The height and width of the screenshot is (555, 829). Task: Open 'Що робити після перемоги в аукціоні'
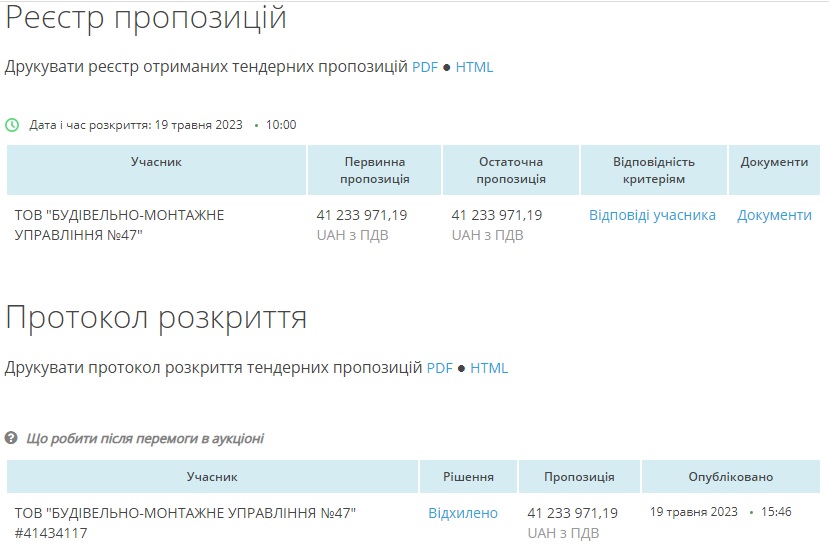pos(145,438)
